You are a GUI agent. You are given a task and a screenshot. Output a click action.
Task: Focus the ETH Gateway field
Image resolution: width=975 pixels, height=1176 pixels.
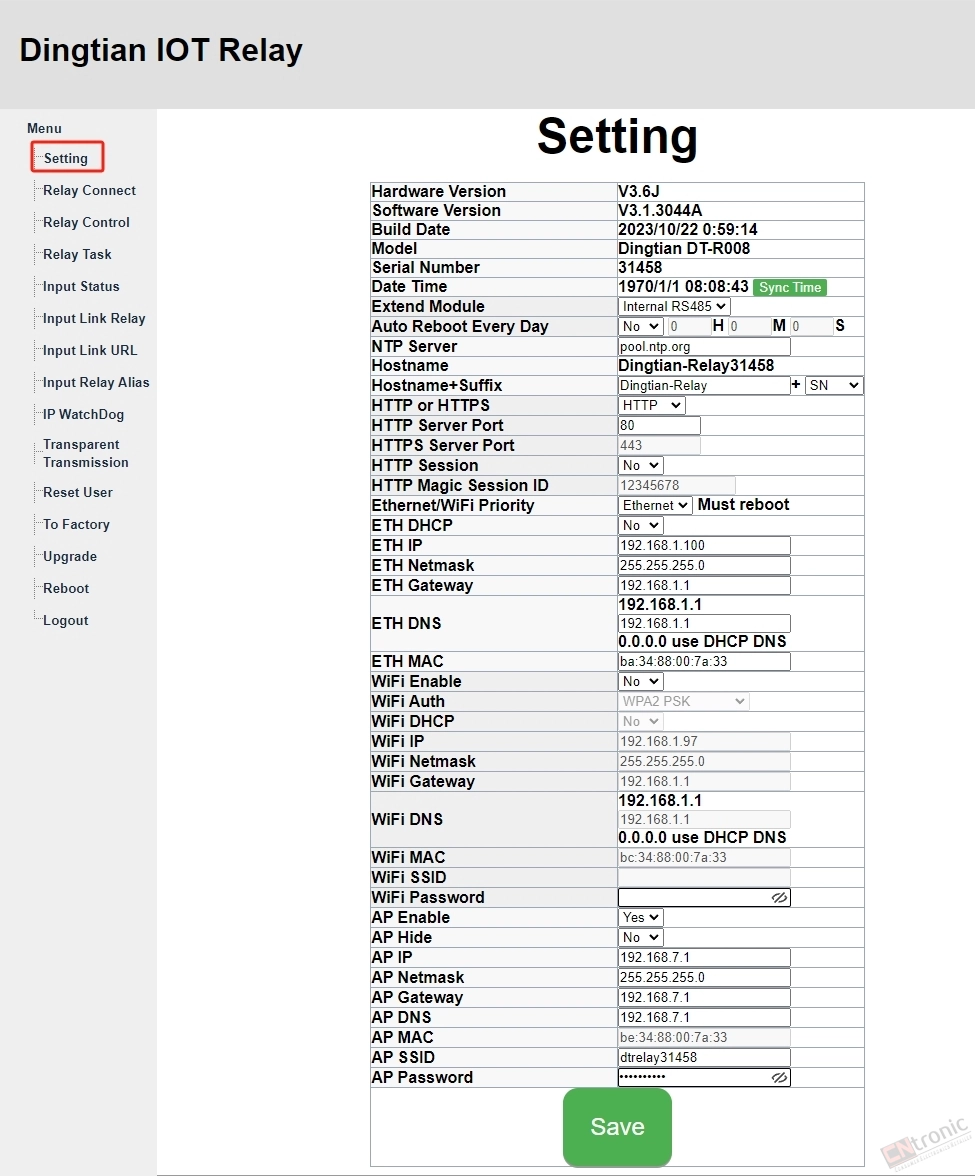pos(704,586)
